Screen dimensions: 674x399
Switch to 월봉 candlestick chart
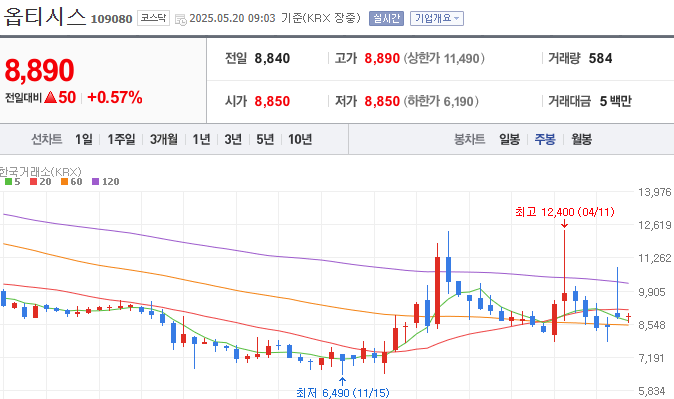coord(582,139)
